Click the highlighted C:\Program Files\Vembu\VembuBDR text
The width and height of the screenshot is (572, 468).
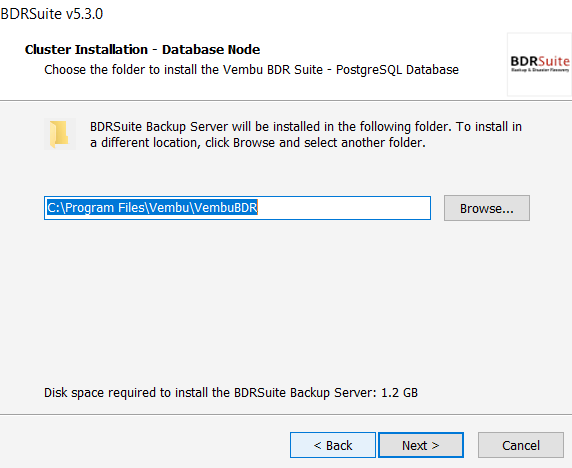click(x=152, y=208)
